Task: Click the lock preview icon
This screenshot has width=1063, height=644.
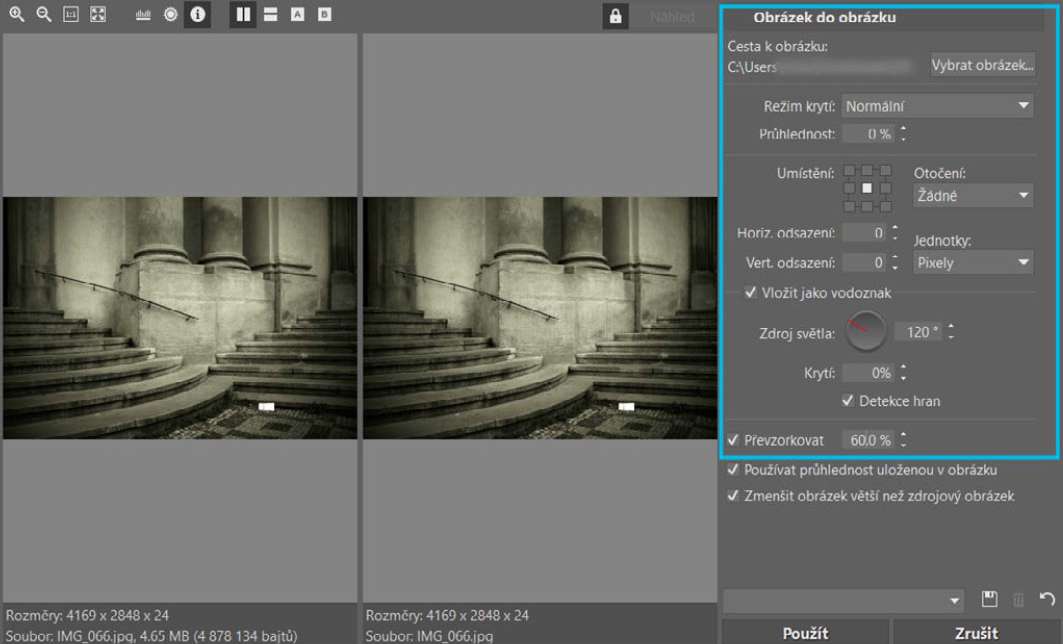Action: pos(615,16)
